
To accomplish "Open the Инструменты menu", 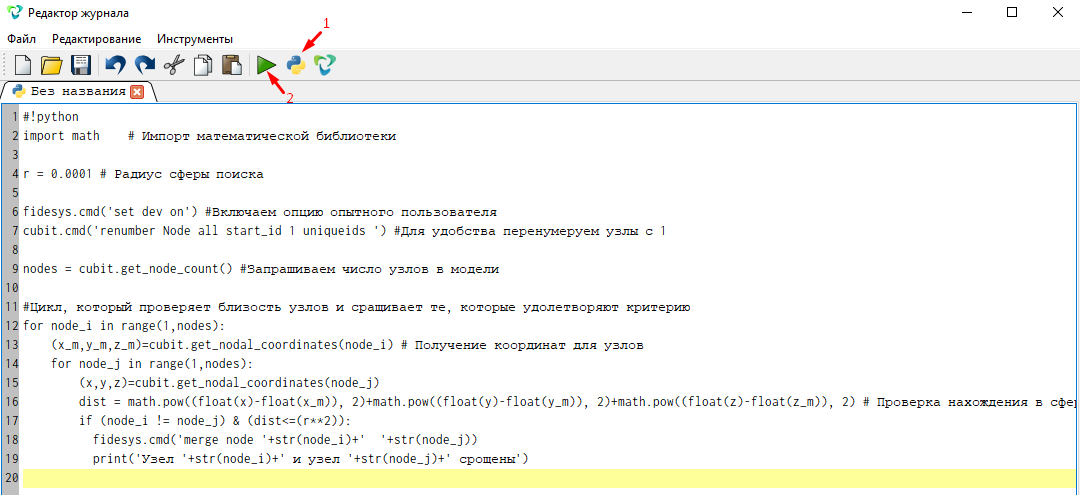I will click(x=195, y=39).
